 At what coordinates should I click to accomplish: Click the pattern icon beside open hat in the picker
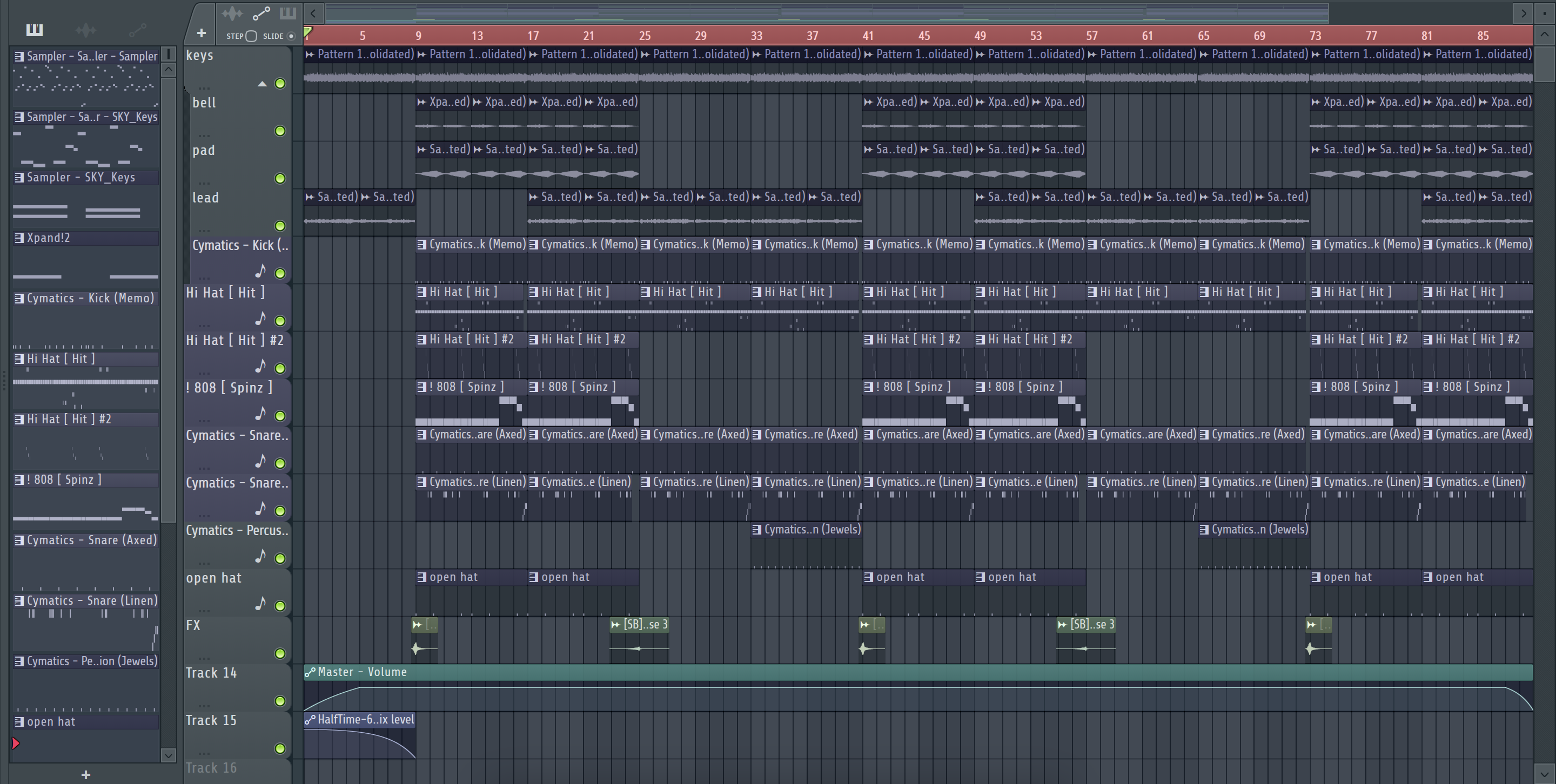coord(19,722)
